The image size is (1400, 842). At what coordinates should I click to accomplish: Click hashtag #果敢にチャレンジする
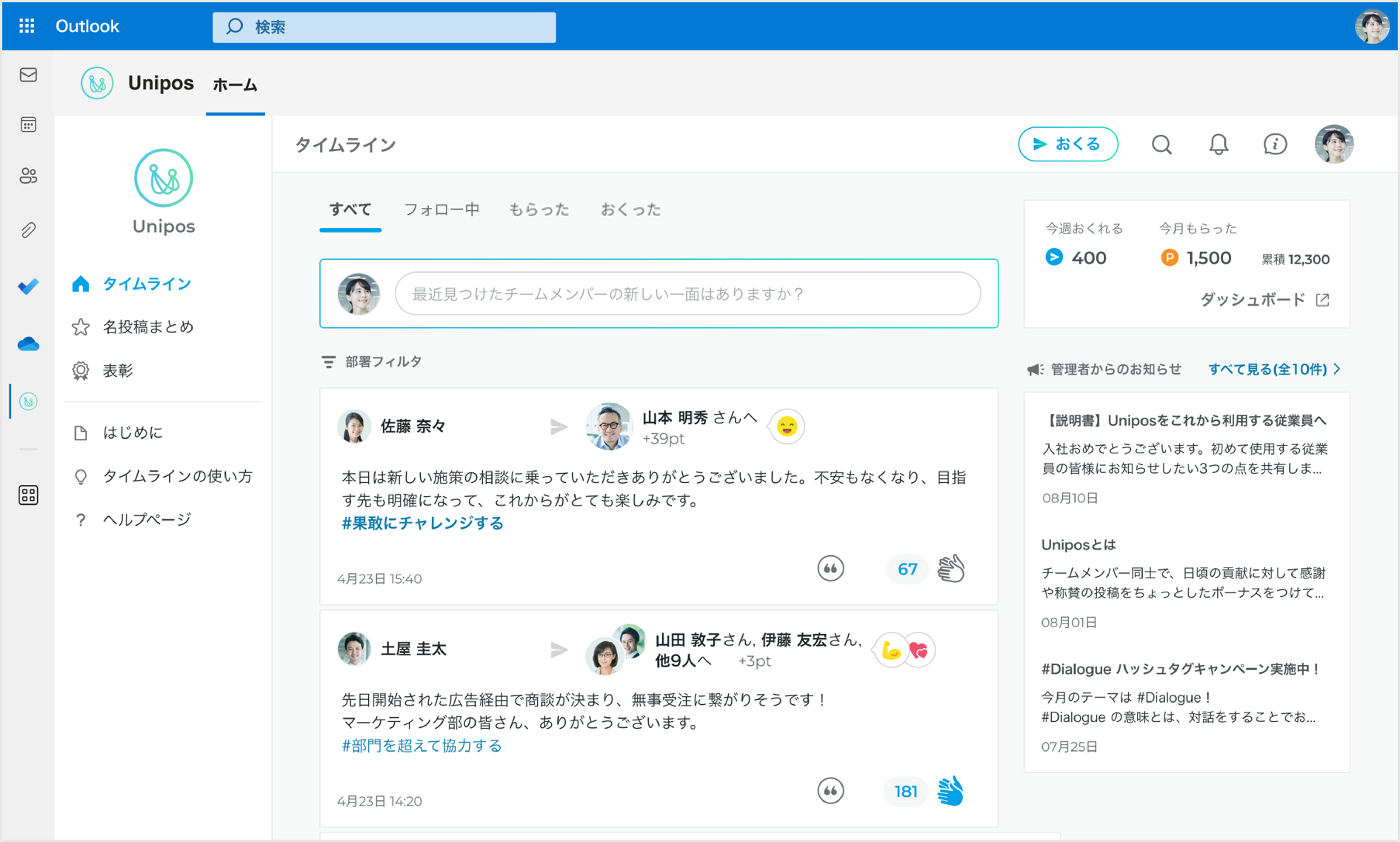pyautogui.click(x=422, y=523)
